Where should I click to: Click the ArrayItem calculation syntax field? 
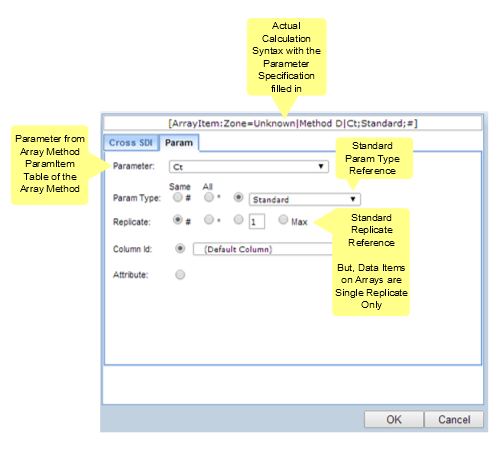tap(293, 123)
